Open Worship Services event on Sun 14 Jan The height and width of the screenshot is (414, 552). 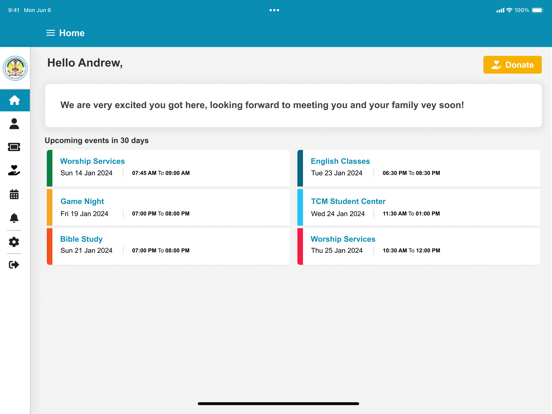click(x=168, y=168)
